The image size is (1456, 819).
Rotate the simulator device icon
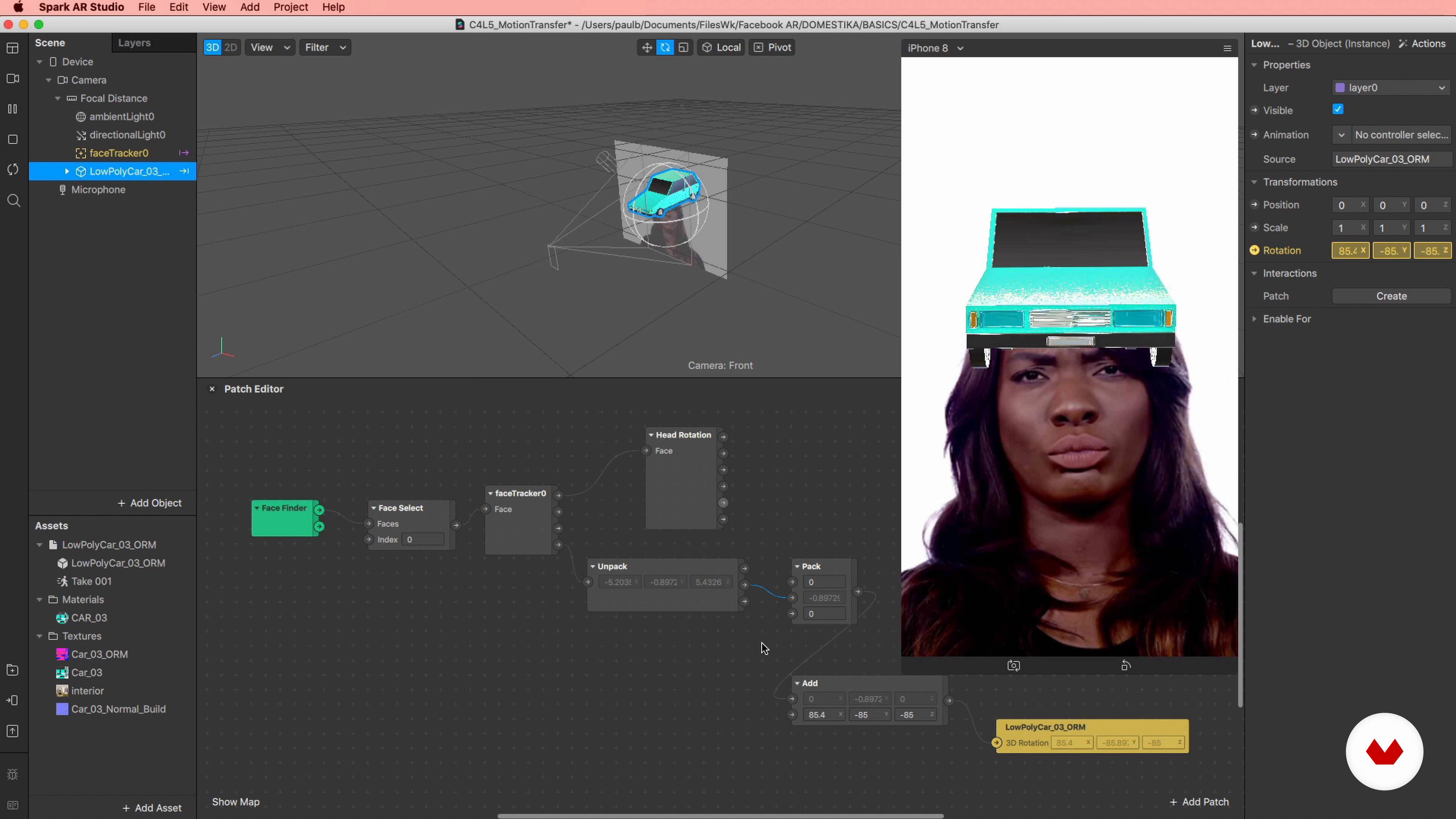point(1125,665)
